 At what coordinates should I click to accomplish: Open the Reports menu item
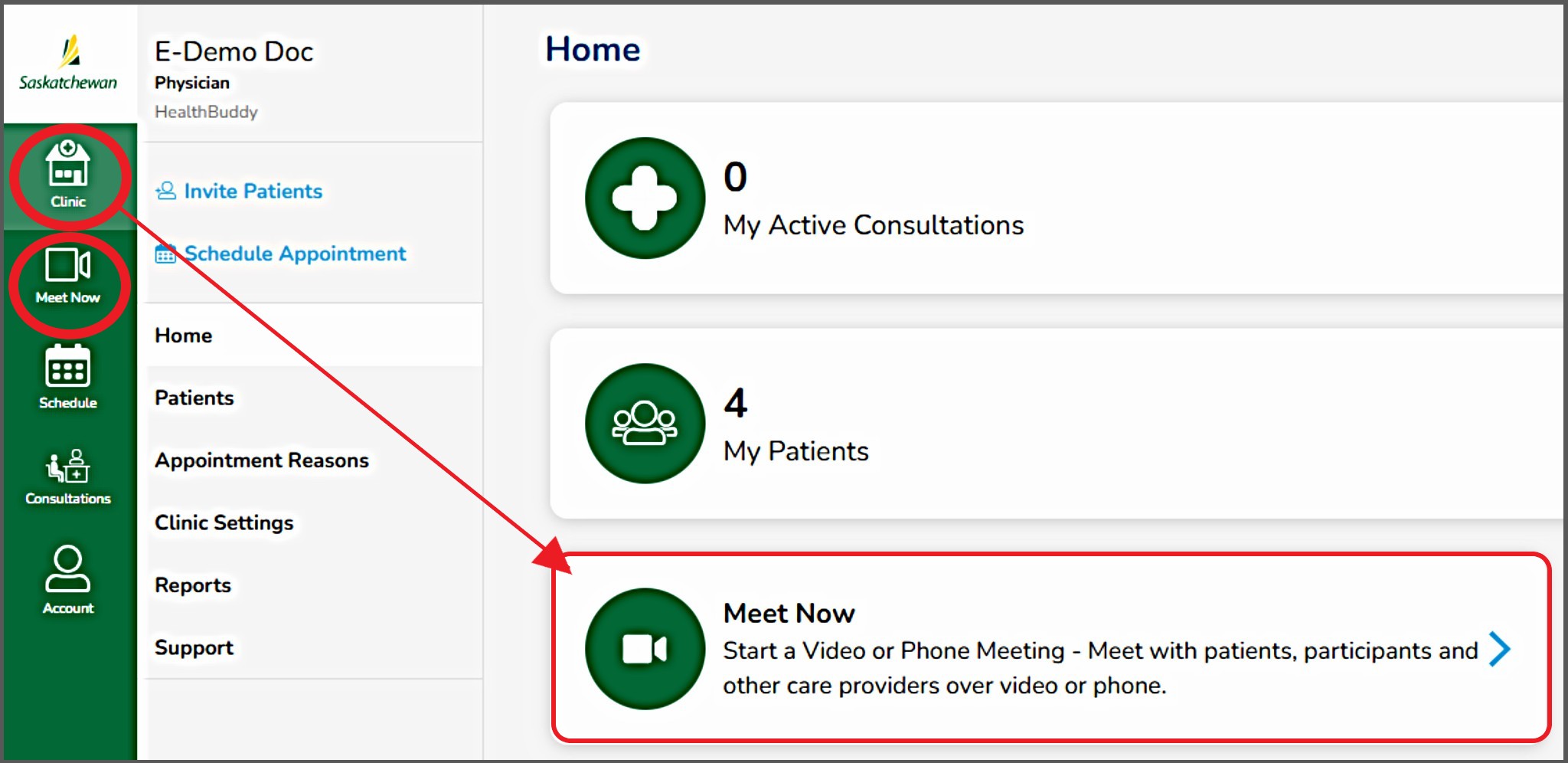[193, 585]
